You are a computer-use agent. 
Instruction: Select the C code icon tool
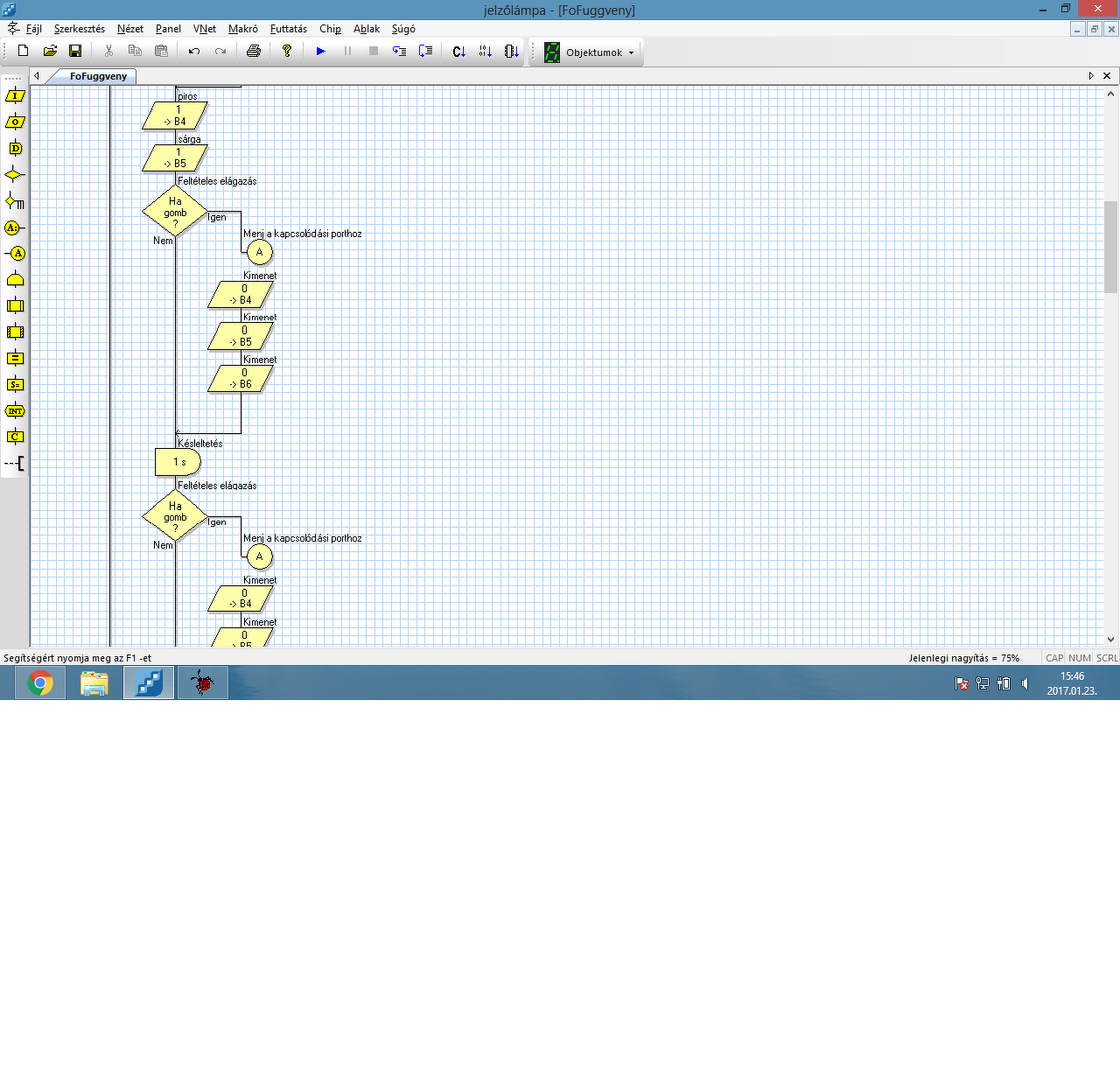pos(15,437)
